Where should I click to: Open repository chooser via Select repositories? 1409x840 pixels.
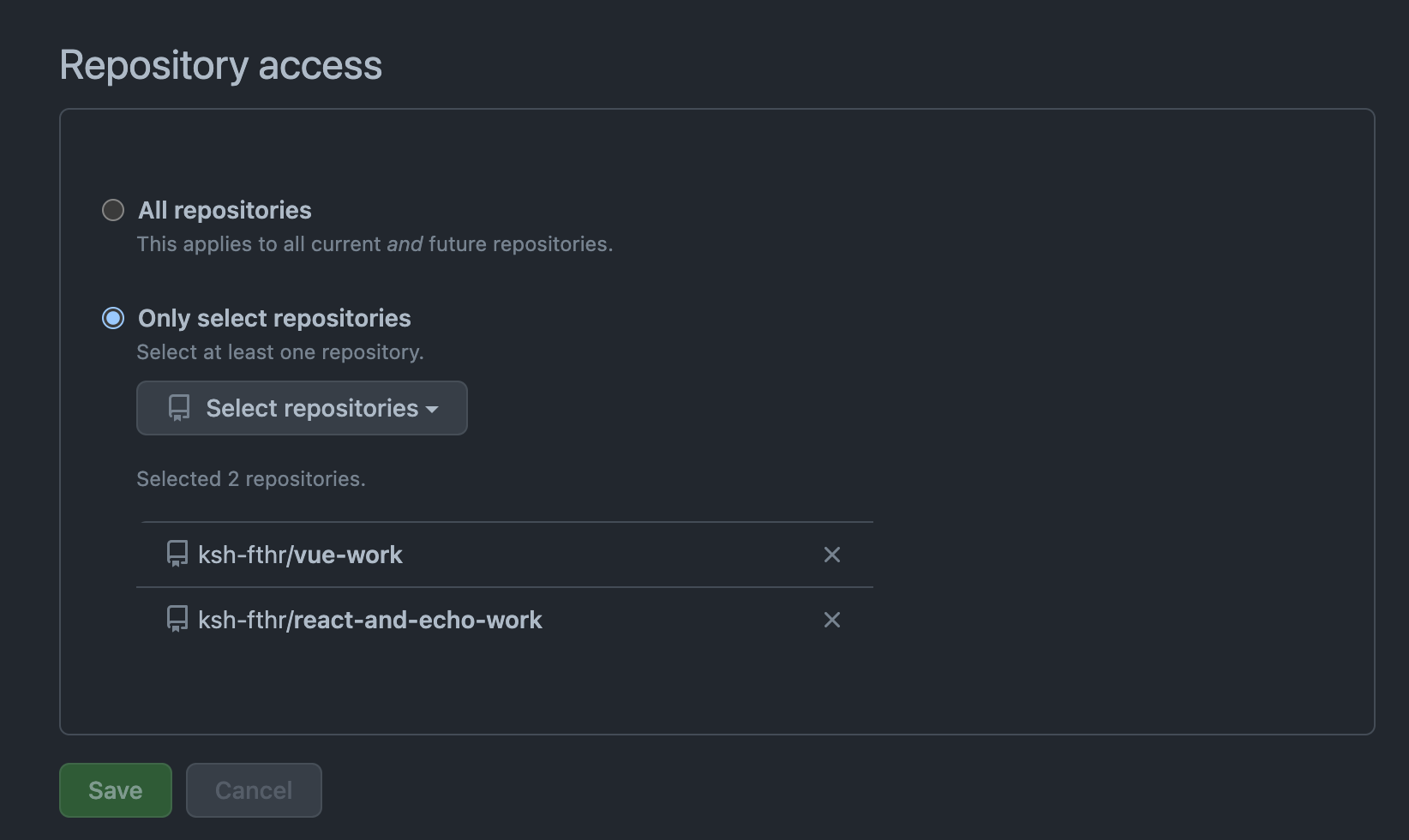pos(301,408)
